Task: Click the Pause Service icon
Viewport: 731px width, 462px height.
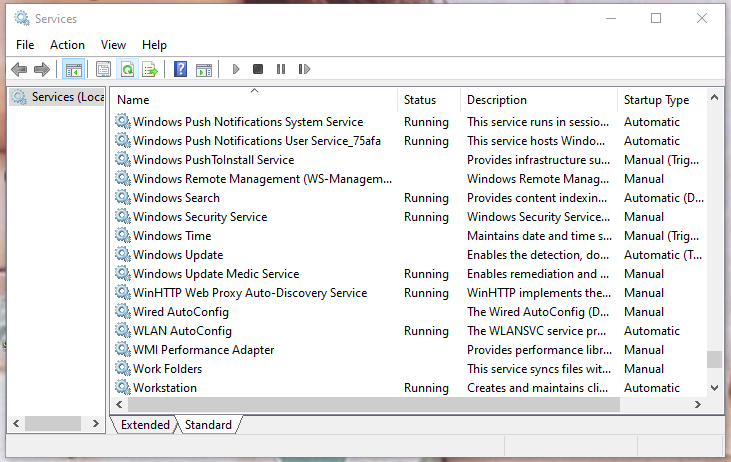Action: 281,69
